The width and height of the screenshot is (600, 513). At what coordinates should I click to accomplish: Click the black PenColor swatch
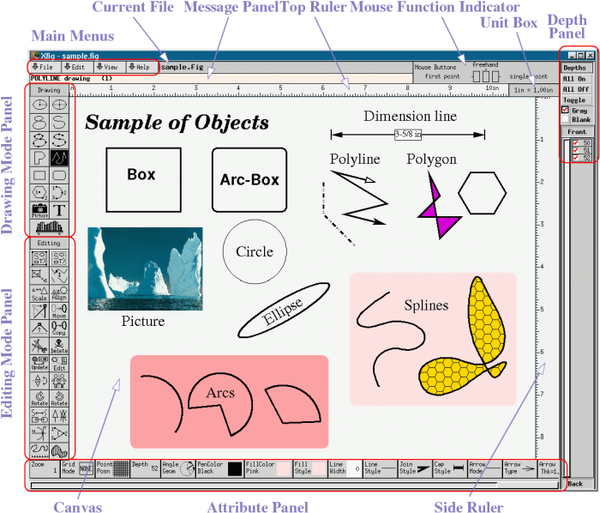click(x=234, y=469)
